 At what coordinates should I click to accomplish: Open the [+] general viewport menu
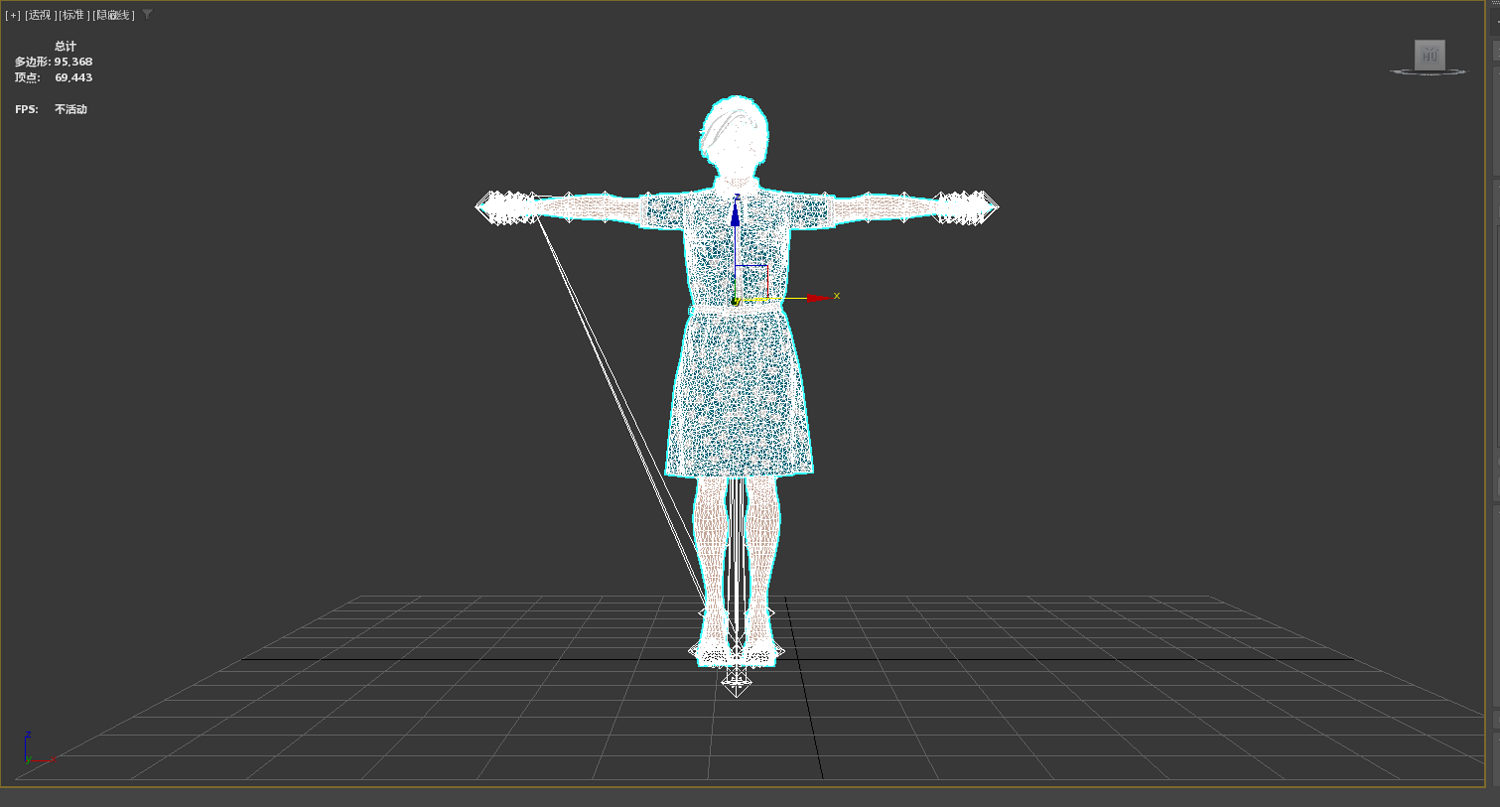13,15
